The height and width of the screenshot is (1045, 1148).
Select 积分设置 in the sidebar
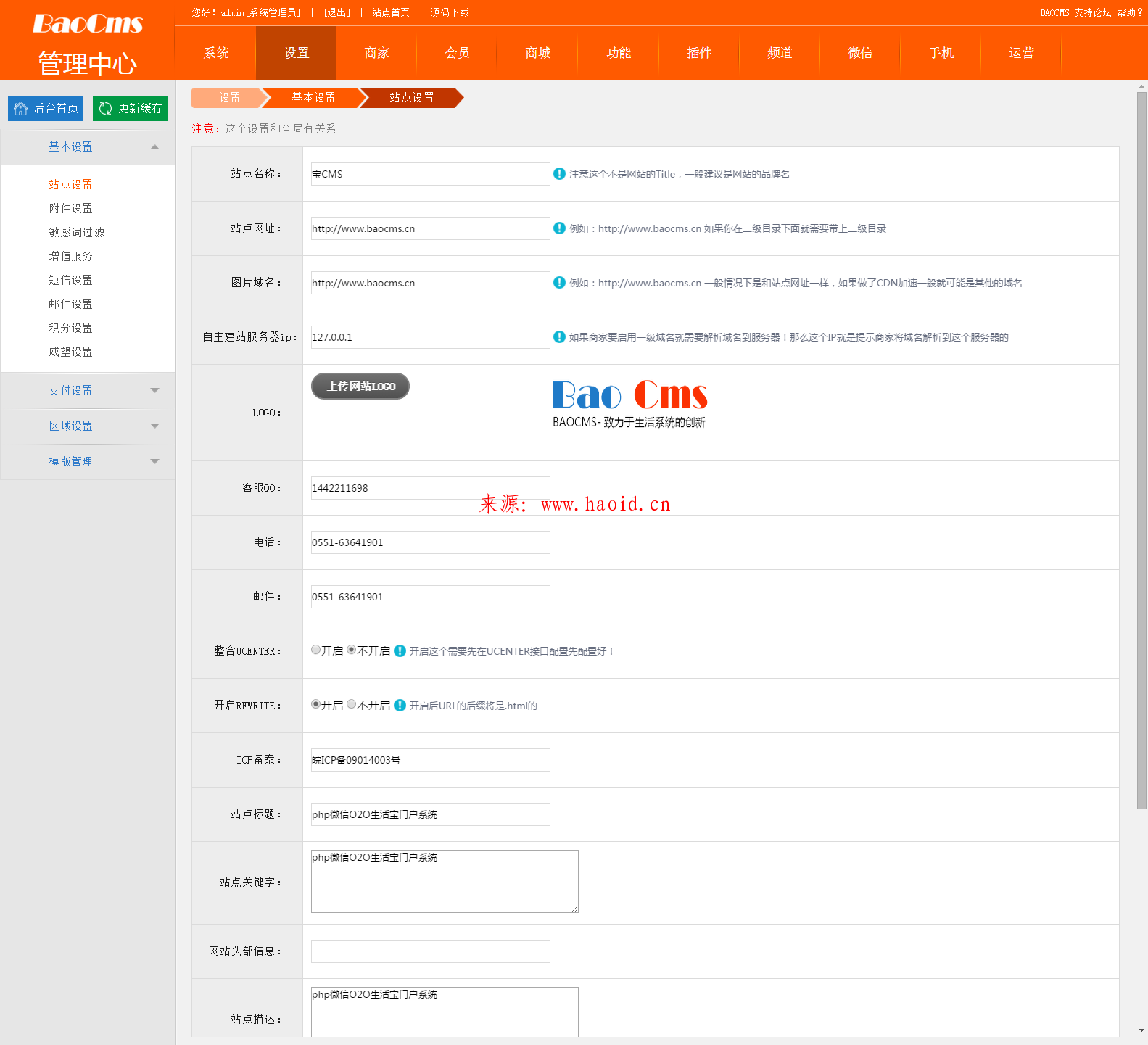tap(70, 328)
